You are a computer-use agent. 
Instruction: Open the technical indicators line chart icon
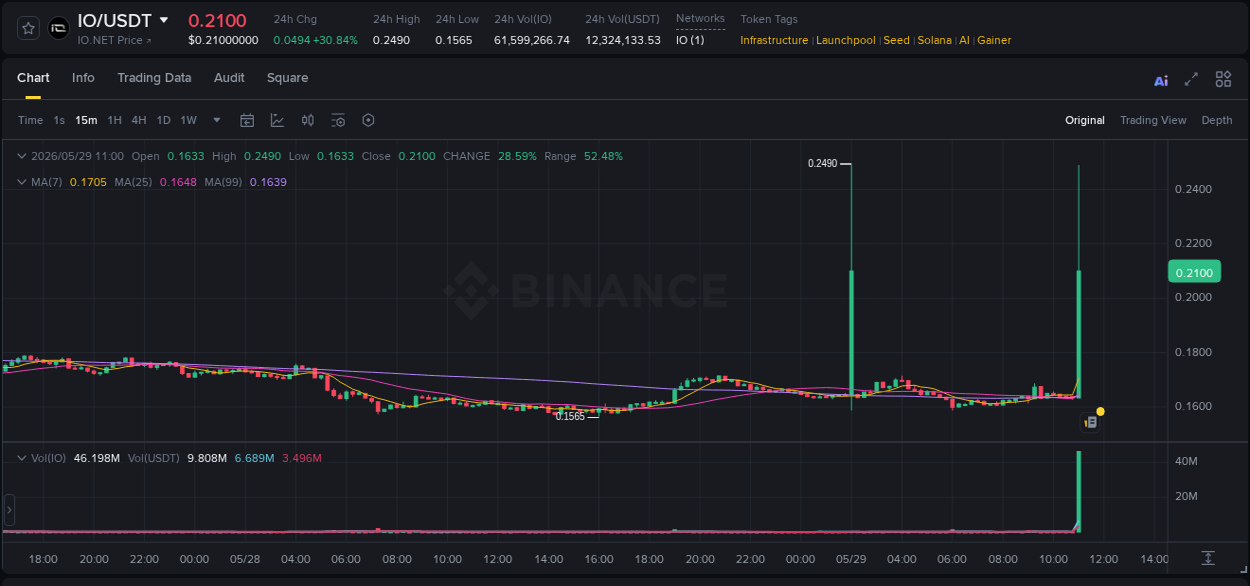pyautogui.click(x=277, y=120)
